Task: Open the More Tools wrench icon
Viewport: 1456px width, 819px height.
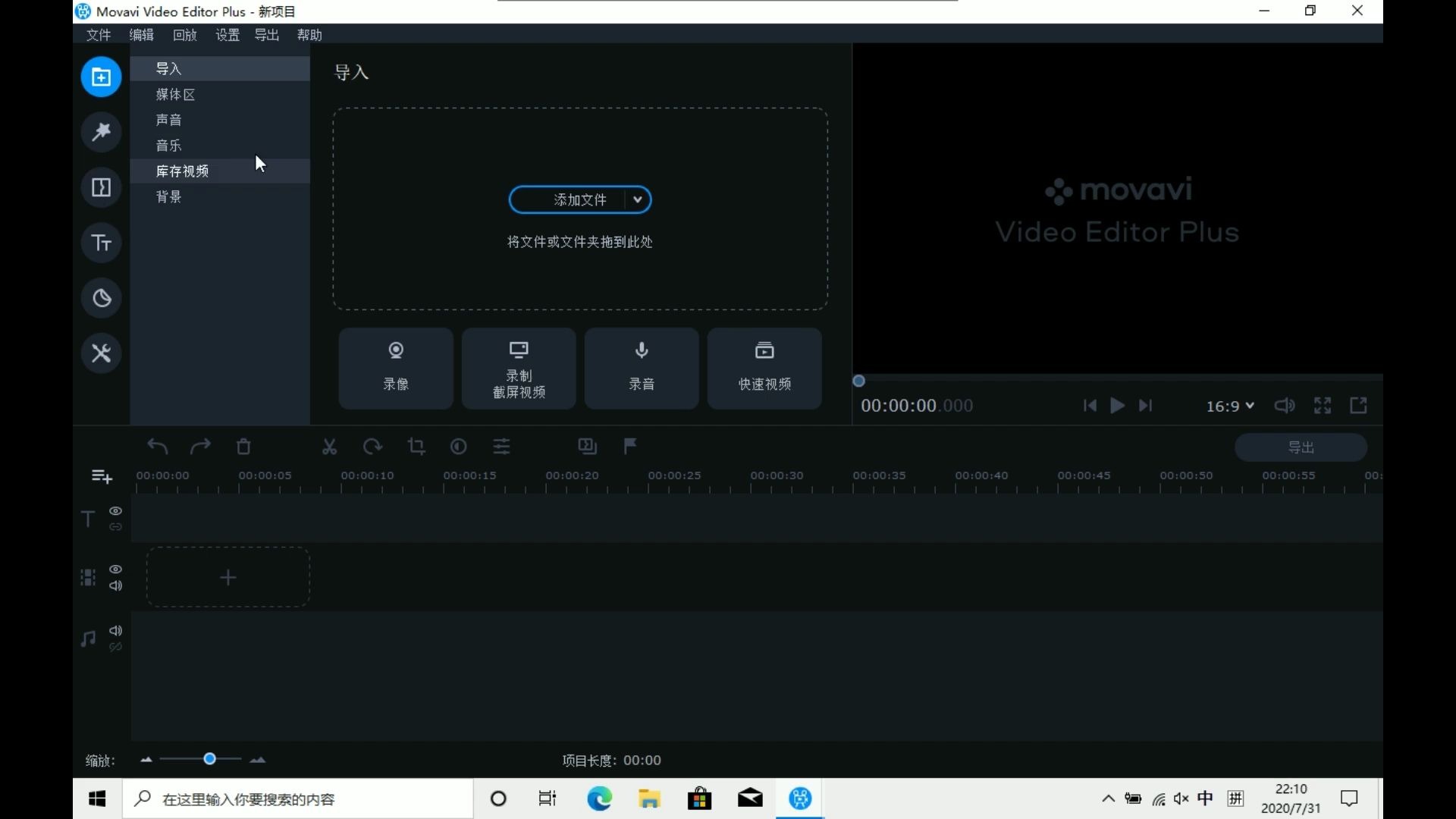Action: tap(101, 353)
